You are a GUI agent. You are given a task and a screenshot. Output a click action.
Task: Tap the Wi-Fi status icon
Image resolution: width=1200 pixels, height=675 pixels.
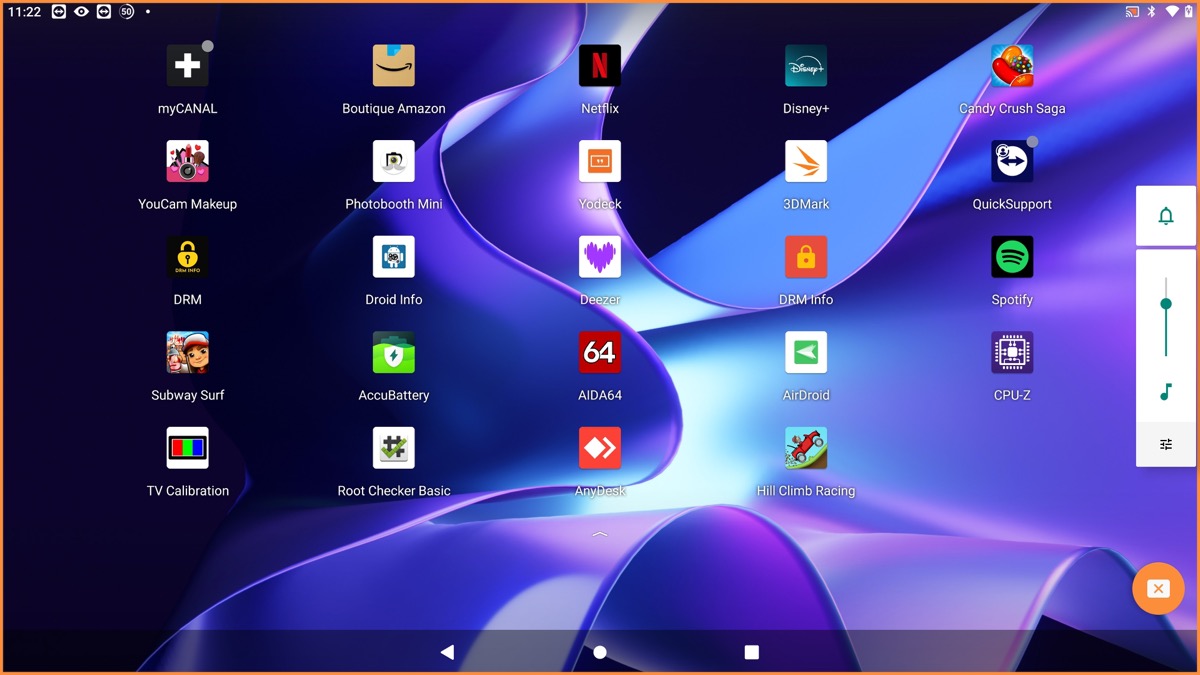(x=1172, y=12)
